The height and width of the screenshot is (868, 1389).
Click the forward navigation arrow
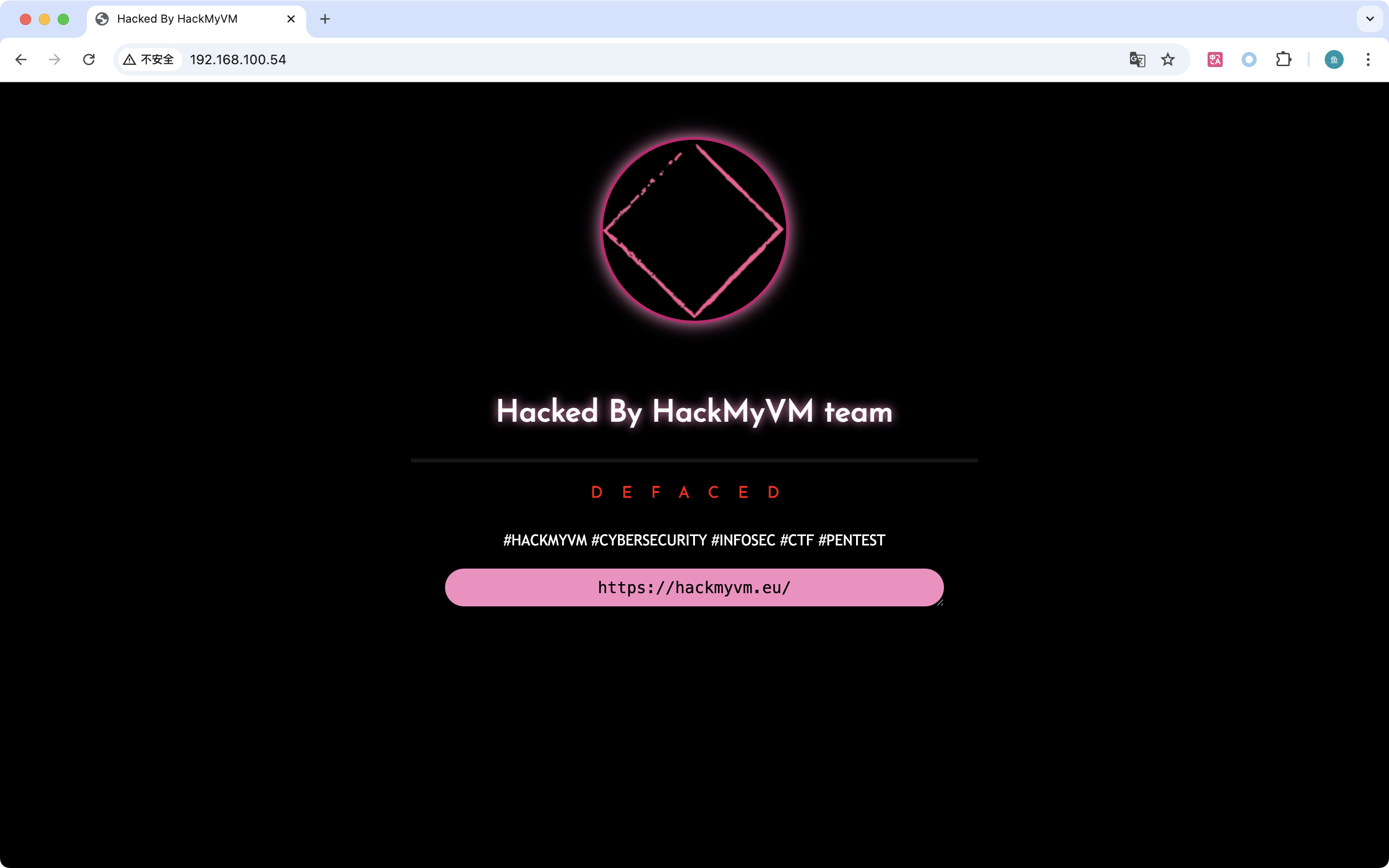coord(54,60)
